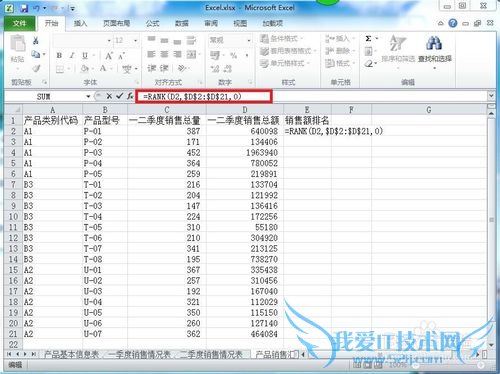Toggle Top Align
The width and height of the screenshot is (500, 374).
(151, 40)
